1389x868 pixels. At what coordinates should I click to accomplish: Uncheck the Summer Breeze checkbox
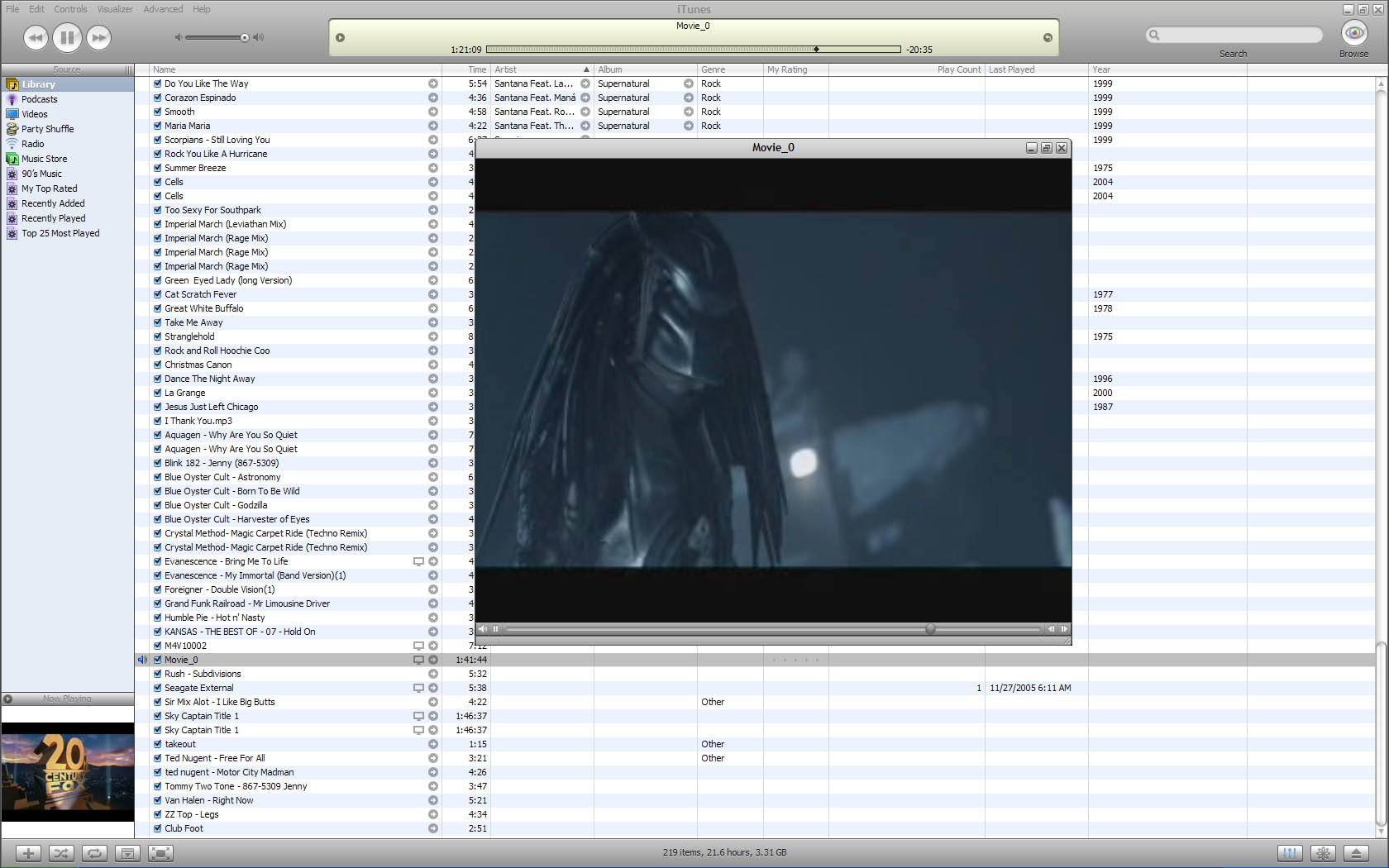click(x=157, y=168)
